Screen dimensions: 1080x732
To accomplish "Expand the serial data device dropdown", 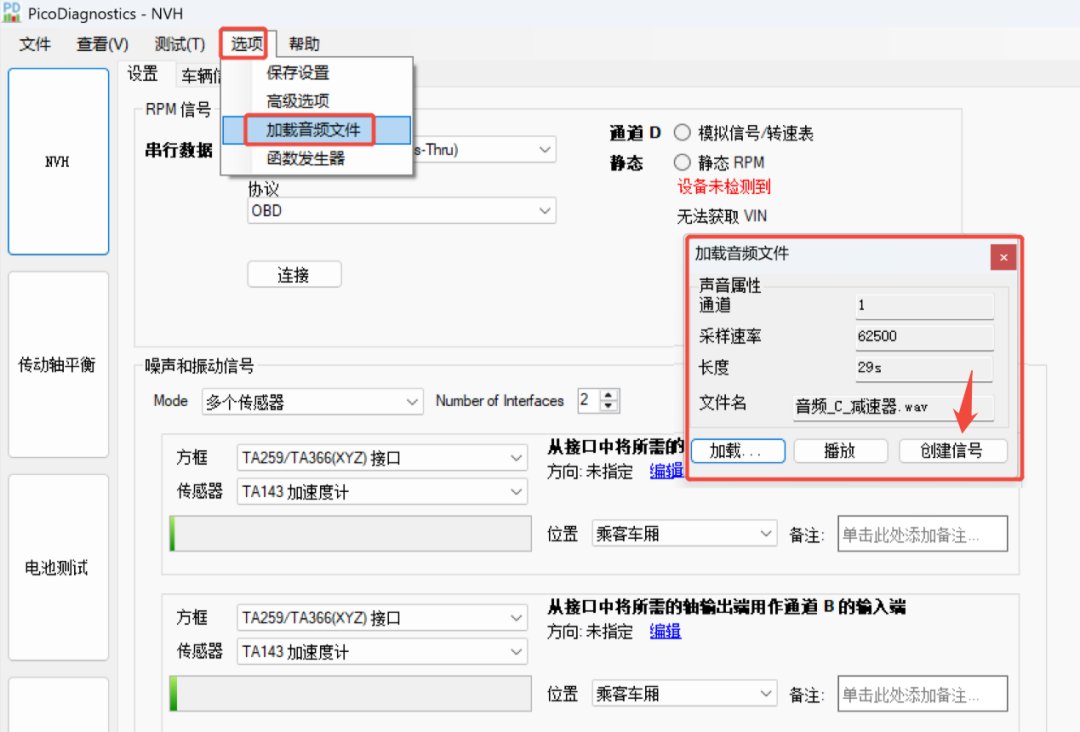I will pyautogui.click(x=544, y=149).
